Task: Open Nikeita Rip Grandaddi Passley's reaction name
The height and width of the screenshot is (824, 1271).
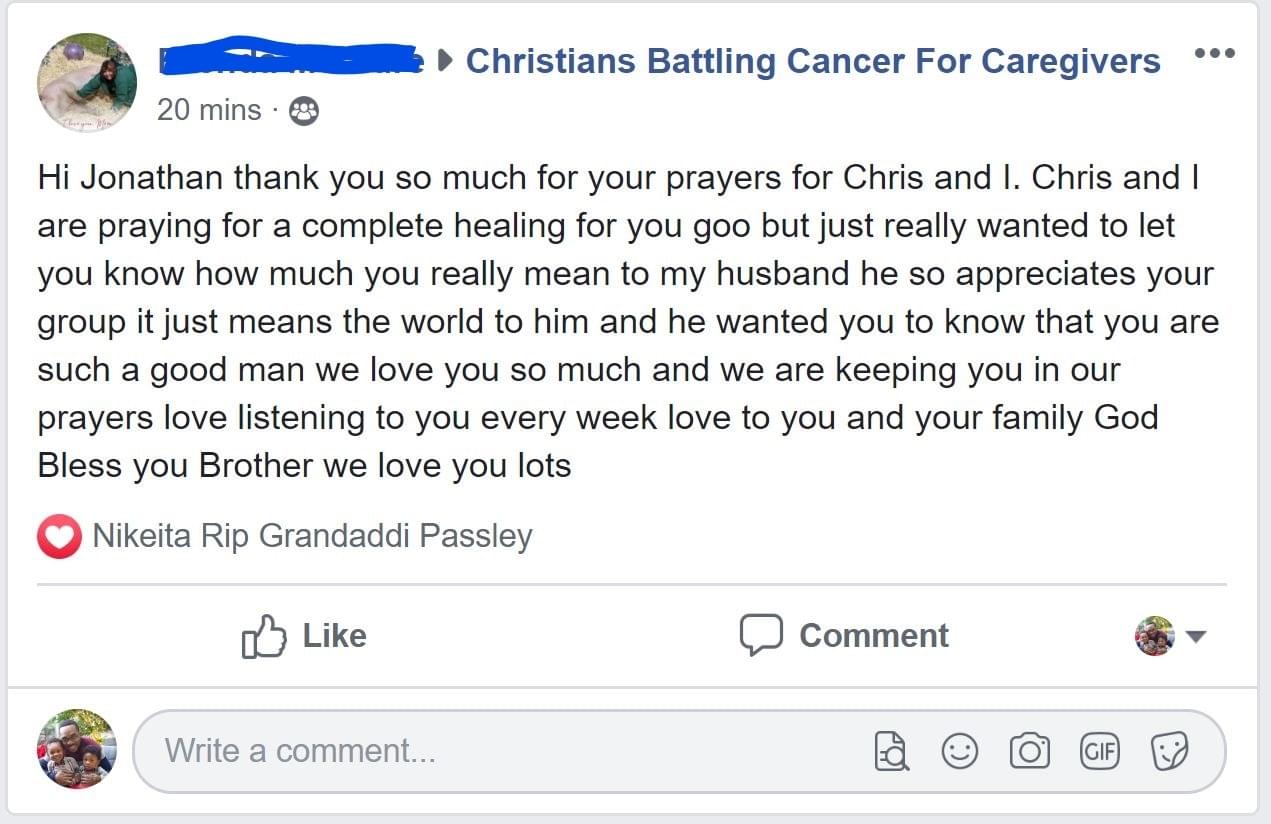Action: click(312, 537)
